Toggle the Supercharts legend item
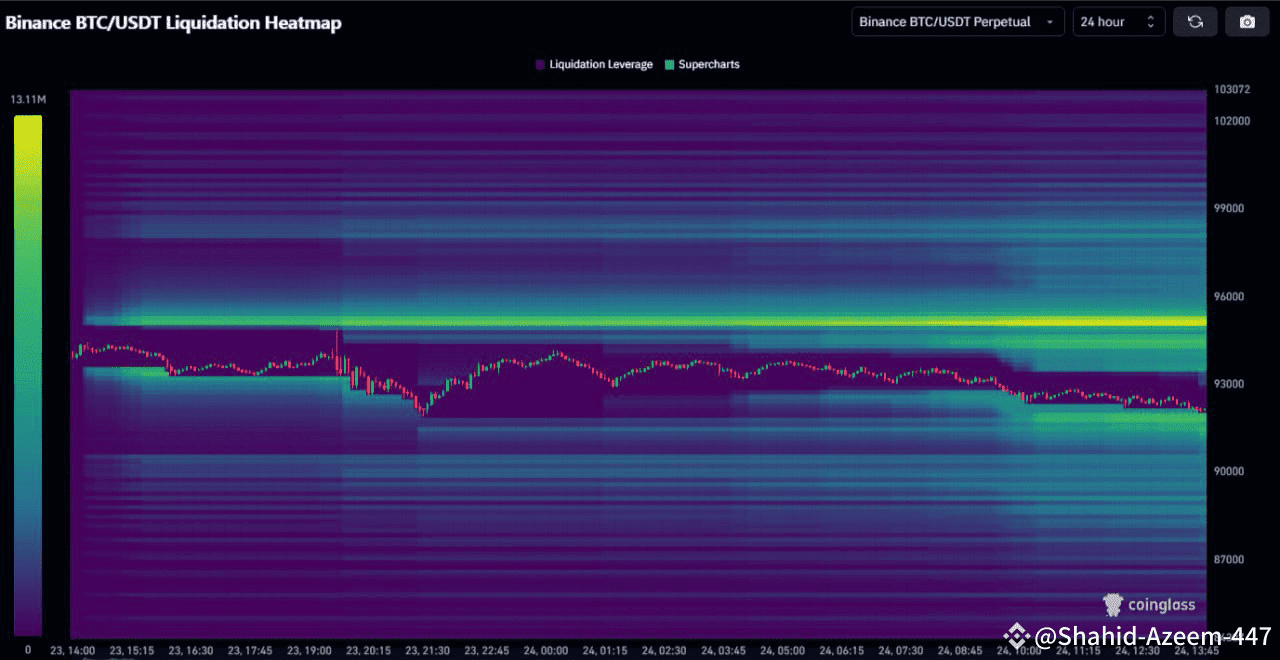 [701, 64]
